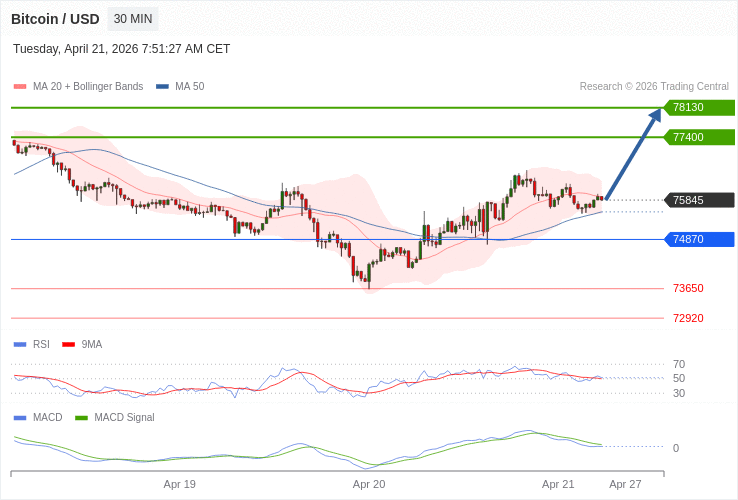The height and width of the screenshot is (500, 738).
Task: Click the Research © 2026 Trading Central credit
Action: [x=654, y=86]
